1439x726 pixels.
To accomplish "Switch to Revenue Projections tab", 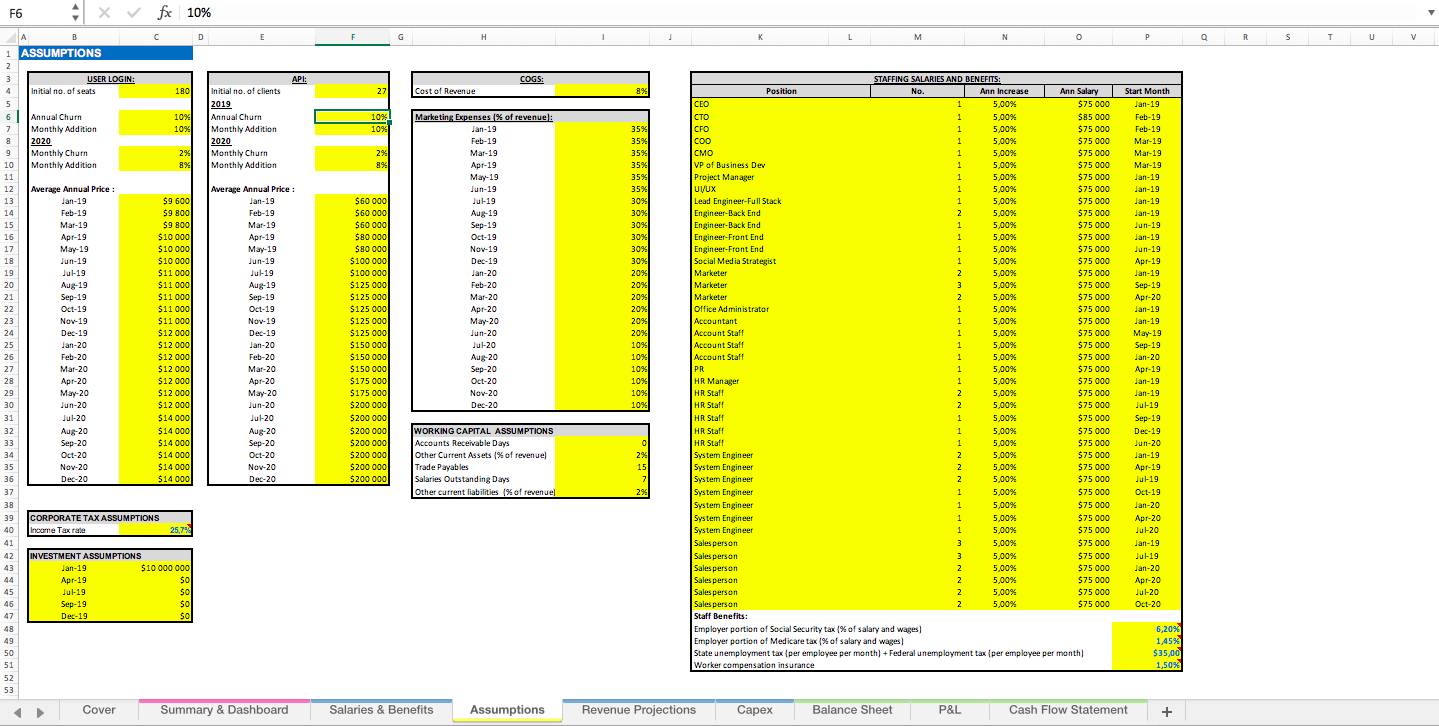I will click(x=639, y=710).
